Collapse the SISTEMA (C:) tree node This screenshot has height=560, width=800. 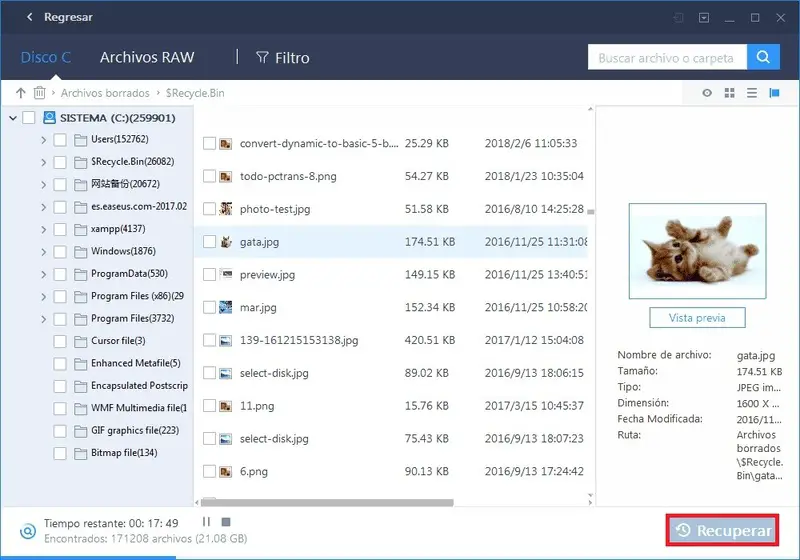pyautogui.click(x=13, y=118)
